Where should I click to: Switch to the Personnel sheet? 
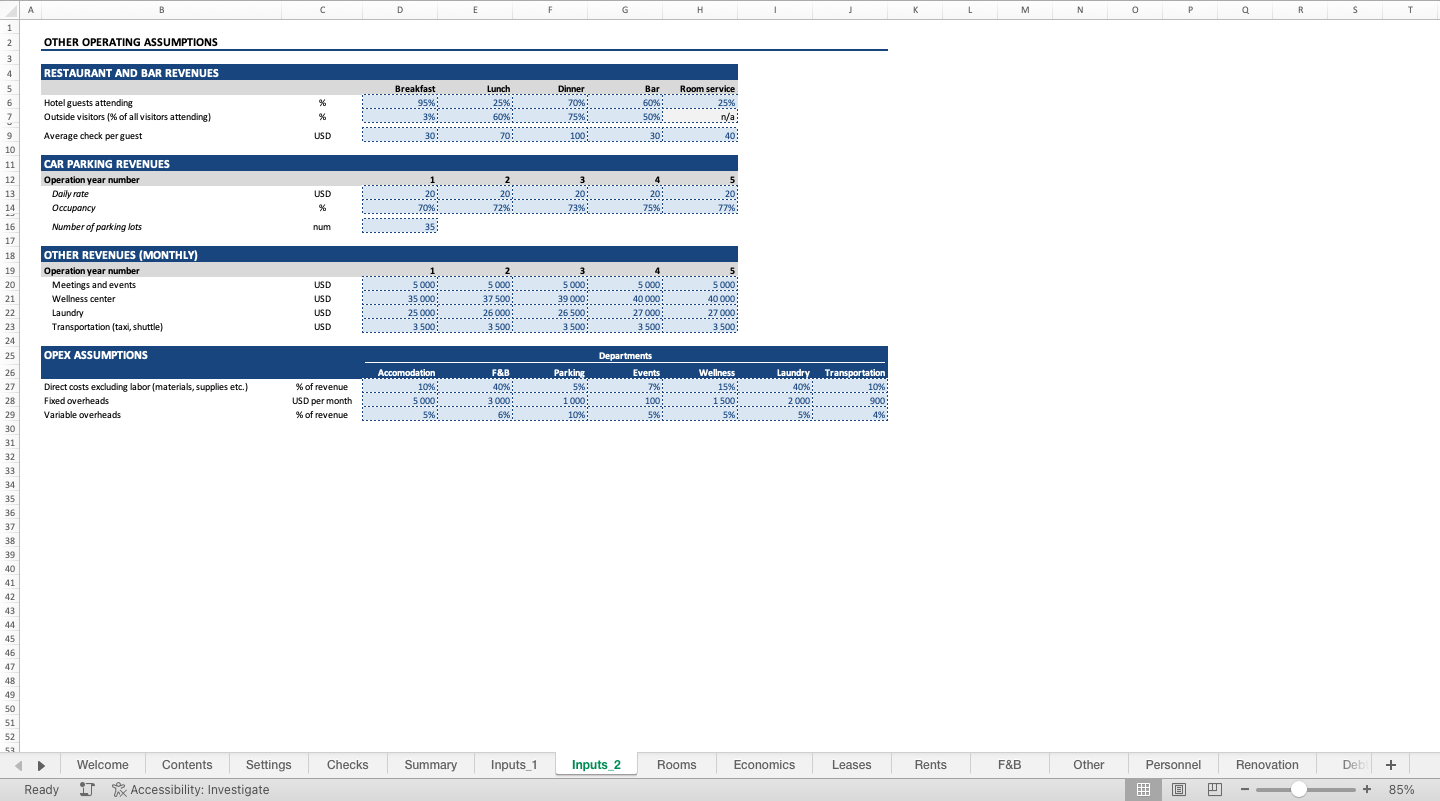click(x=1173, y=764)
